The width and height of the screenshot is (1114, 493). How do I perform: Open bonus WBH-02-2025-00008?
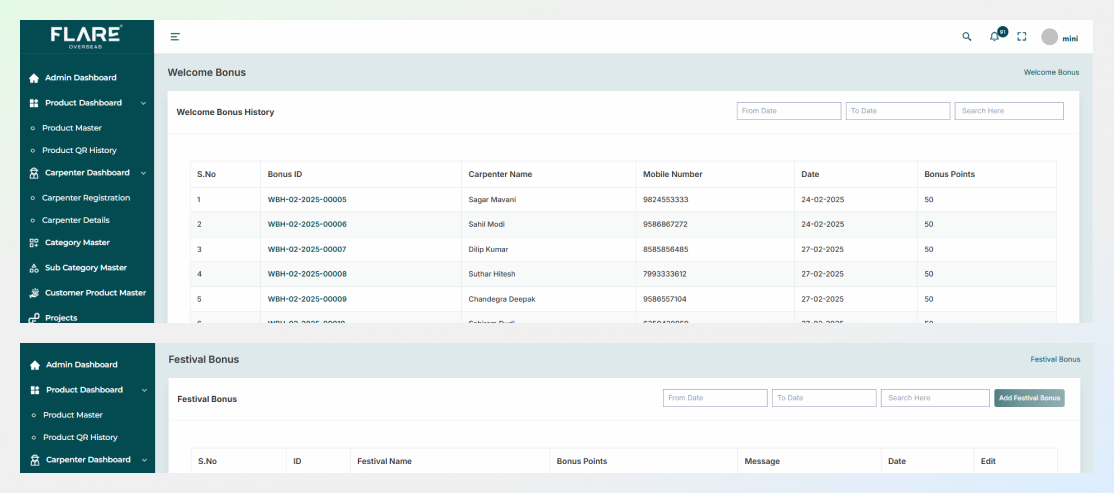click(307, 274)
